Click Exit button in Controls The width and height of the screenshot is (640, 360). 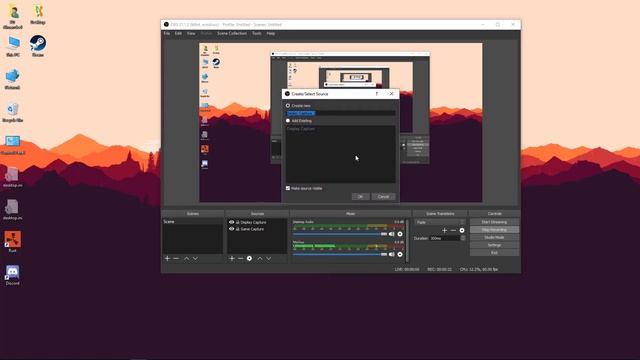click(x=494, y=253)
